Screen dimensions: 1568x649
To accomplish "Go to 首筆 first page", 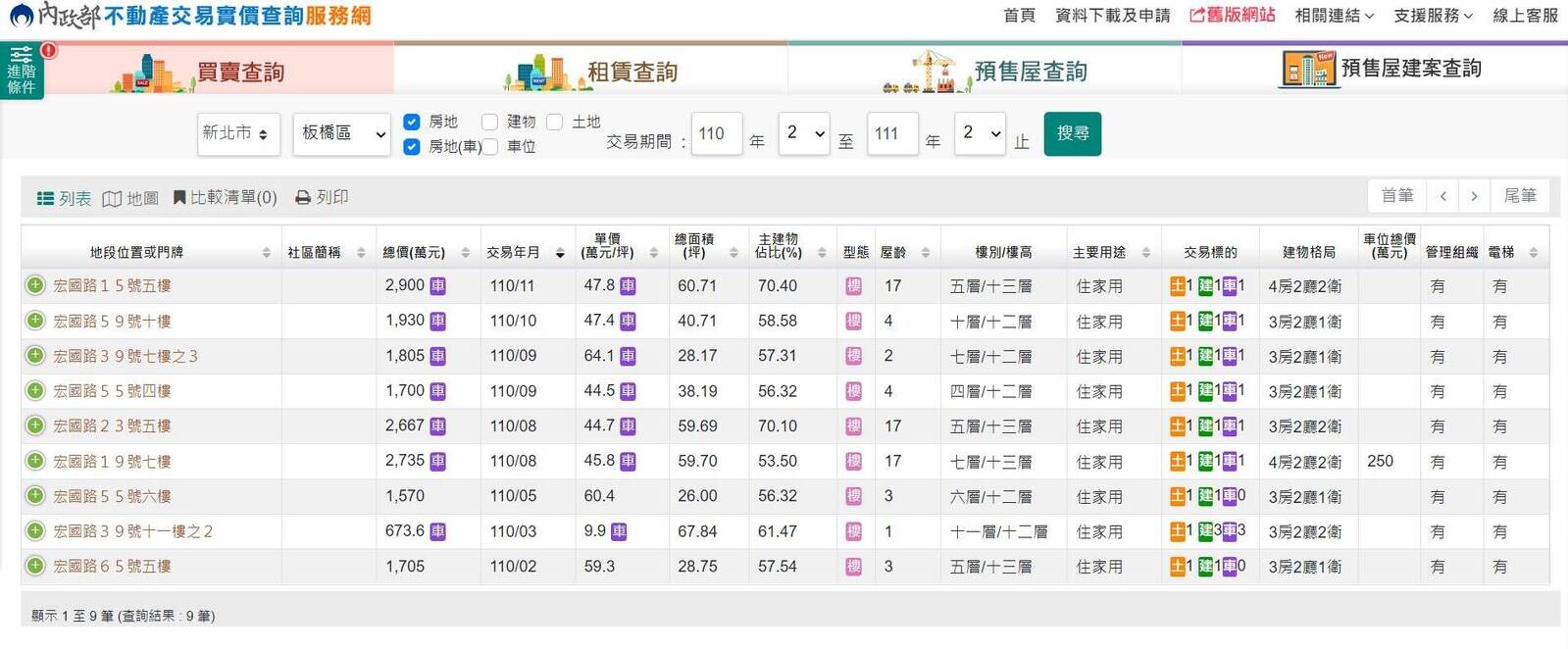I will (1397, 196).
